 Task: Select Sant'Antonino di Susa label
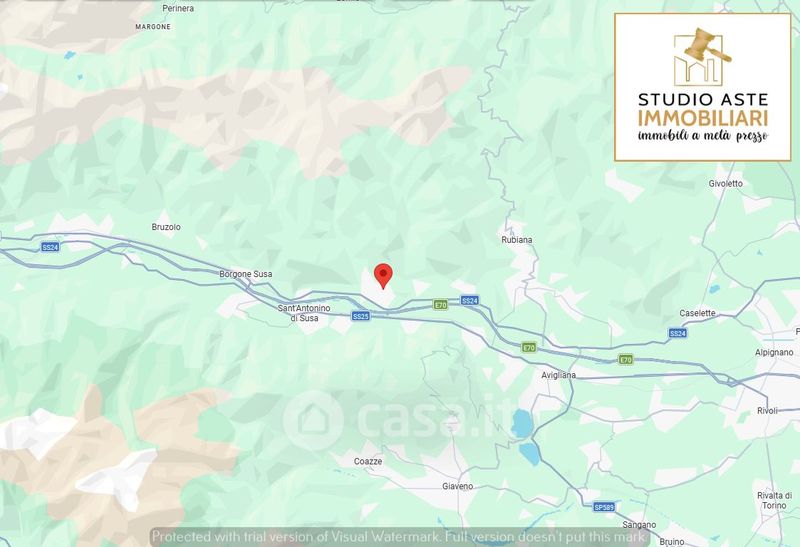pos(304,313)
